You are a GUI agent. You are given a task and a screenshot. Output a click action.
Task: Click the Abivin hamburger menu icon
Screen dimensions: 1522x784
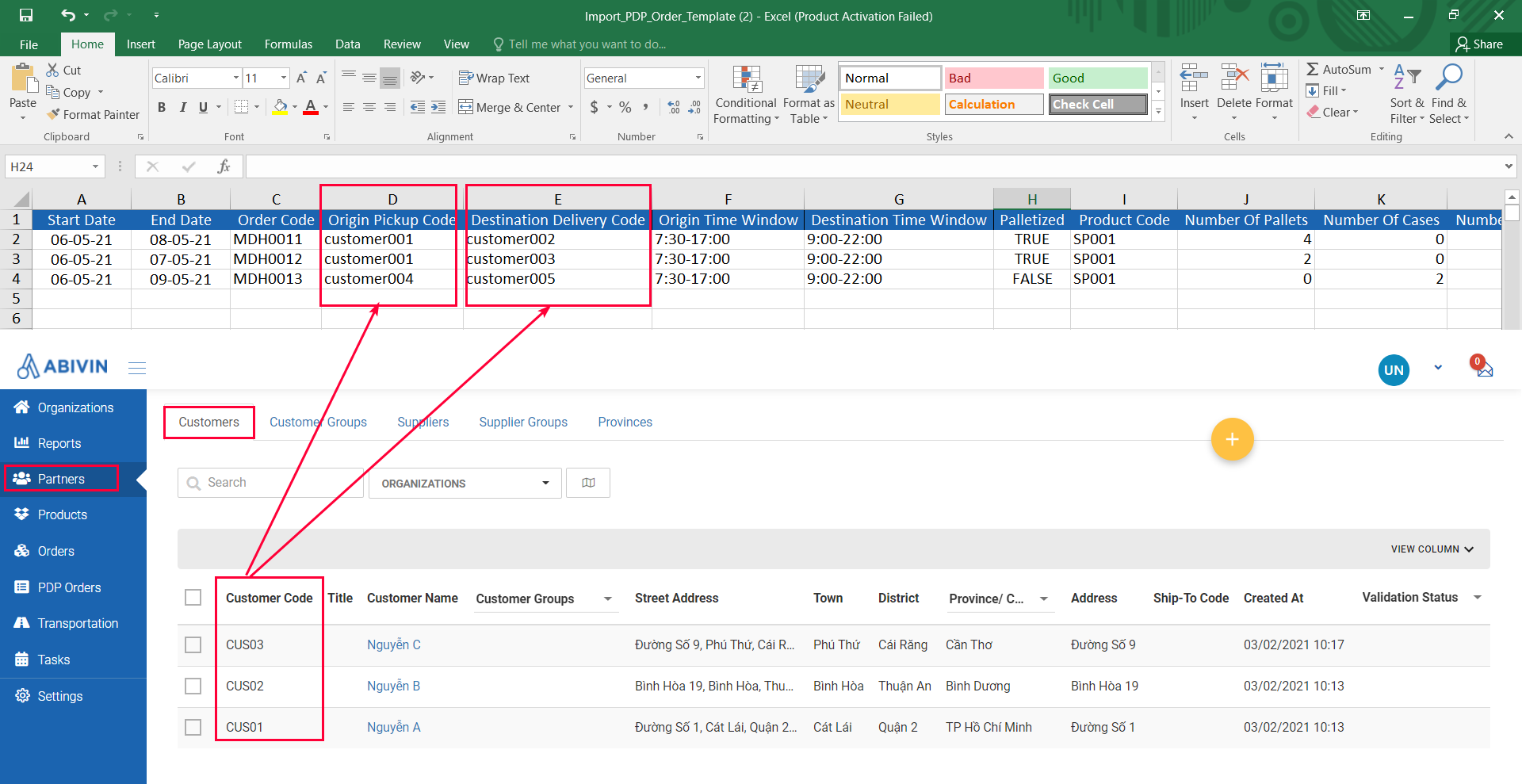coord(137,368)
